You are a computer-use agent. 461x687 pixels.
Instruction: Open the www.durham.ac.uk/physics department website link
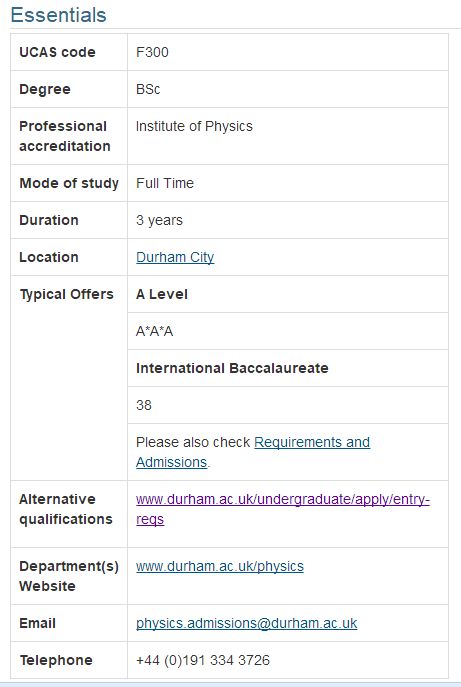(220, 566)
